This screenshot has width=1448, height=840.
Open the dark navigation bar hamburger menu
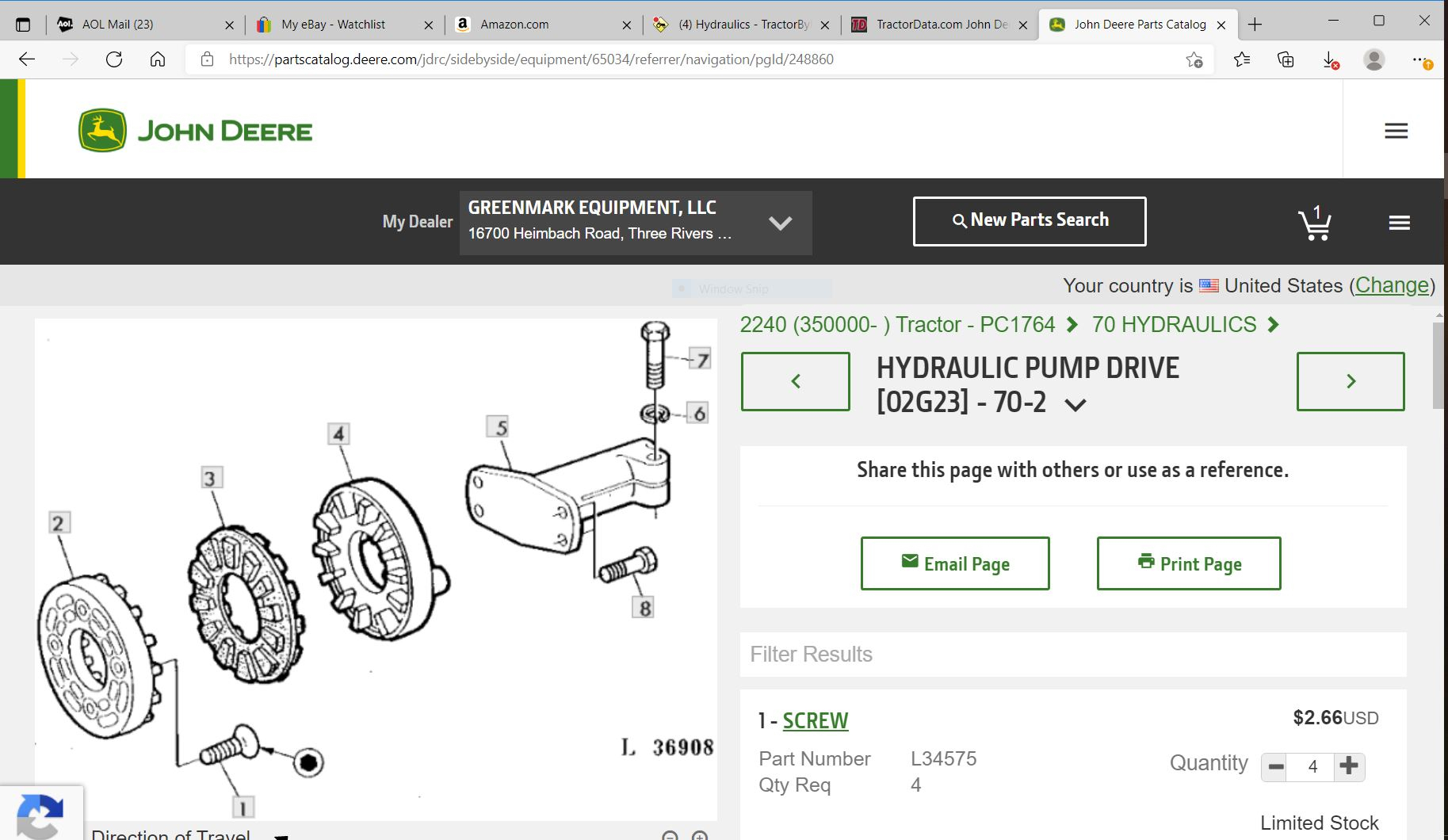[1399, 223]
